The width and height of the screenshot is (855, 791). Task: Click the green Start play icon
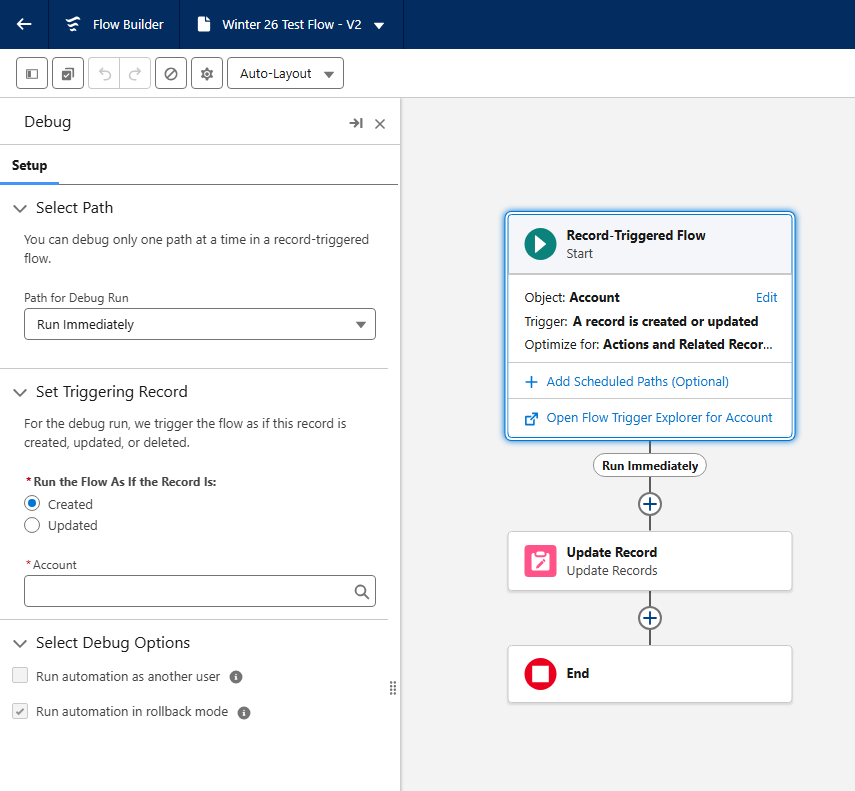[540, 244]
